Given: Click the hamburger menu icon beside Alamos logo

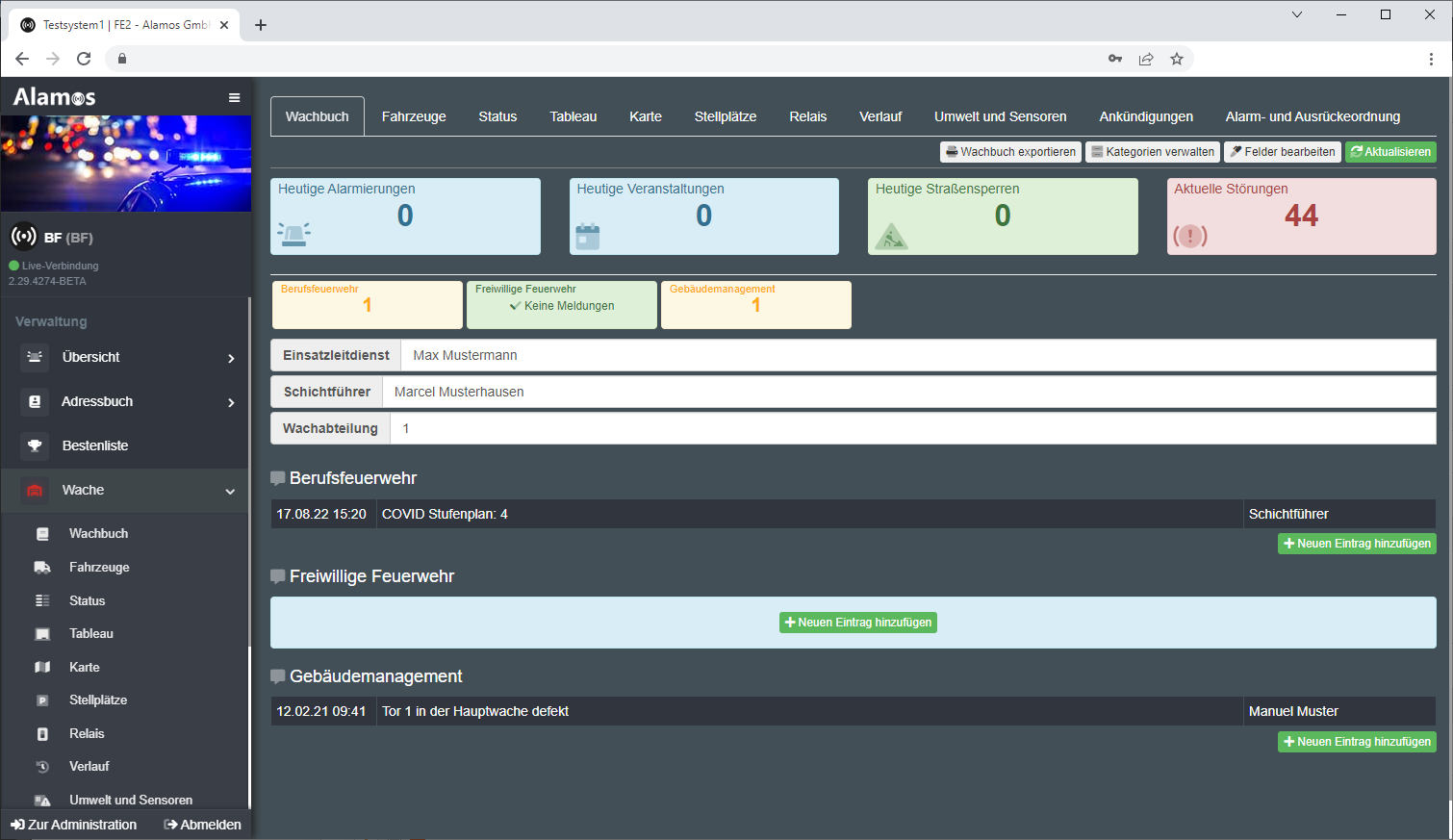Looking at the screenshot, I should point(234,97).
